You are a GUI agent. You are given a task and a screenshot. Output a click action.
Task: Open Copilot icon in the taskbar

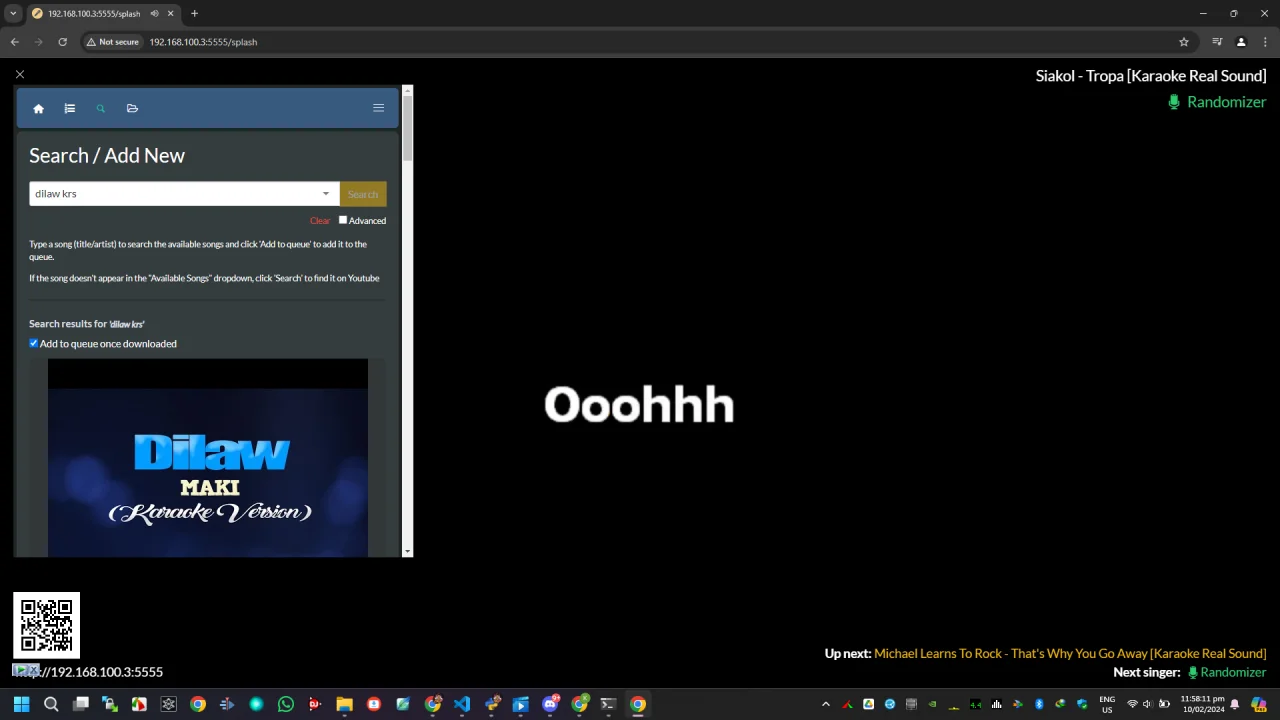click(x=1259, y=704)
